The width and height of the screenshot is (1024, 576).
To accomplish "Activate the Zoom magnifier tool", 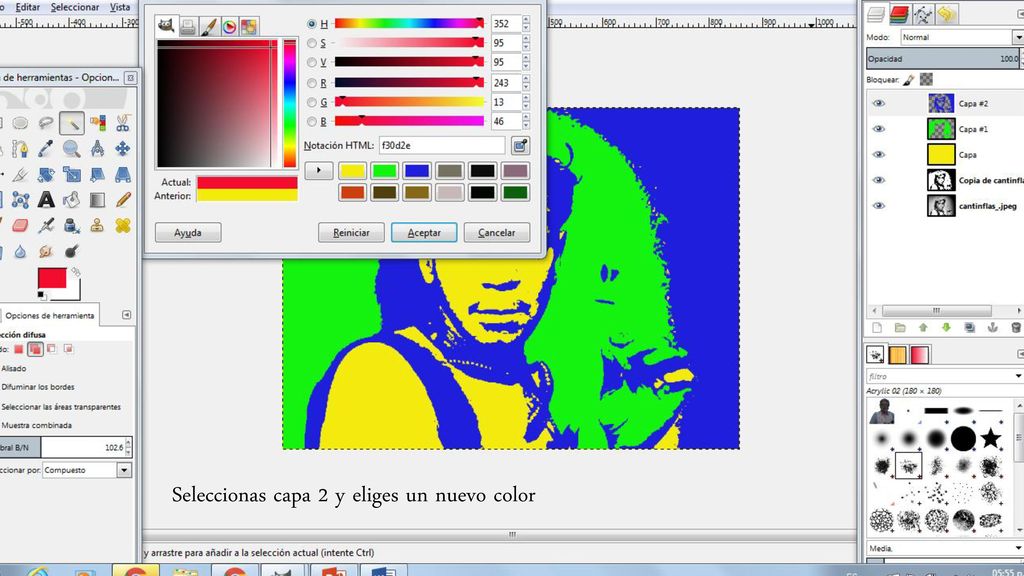I will click(x=71, y=149).
